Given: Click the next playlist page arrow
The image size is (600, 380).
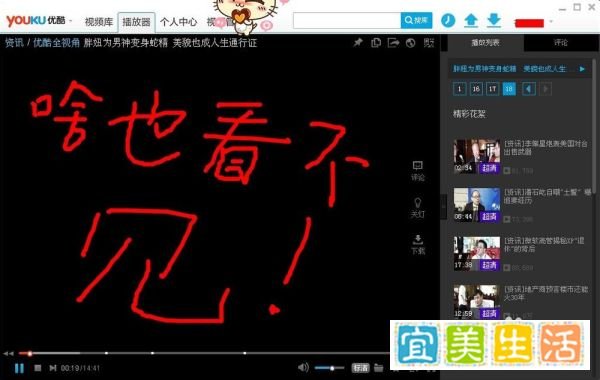Looking at the screenshot, I should (546, 89).
